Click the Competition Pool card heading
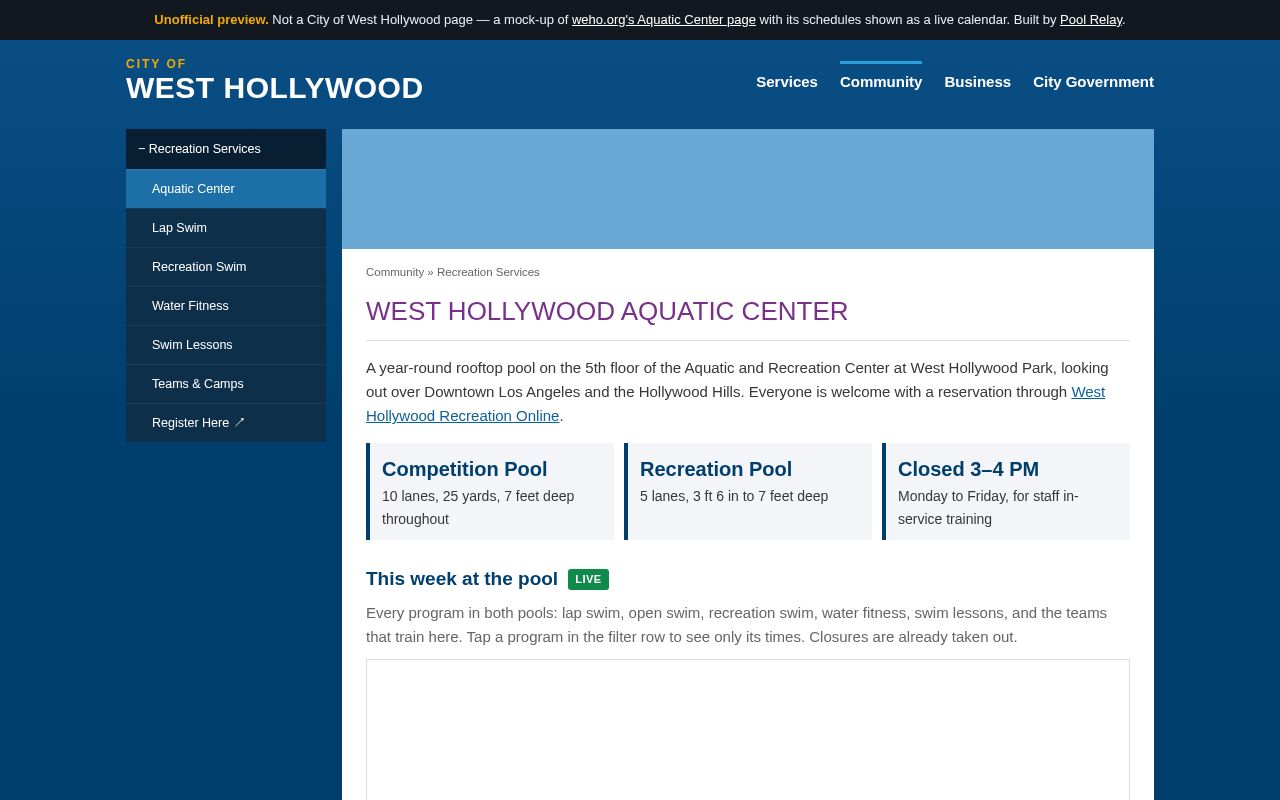This screenshot has width=1280, height=800. point(464,469)
